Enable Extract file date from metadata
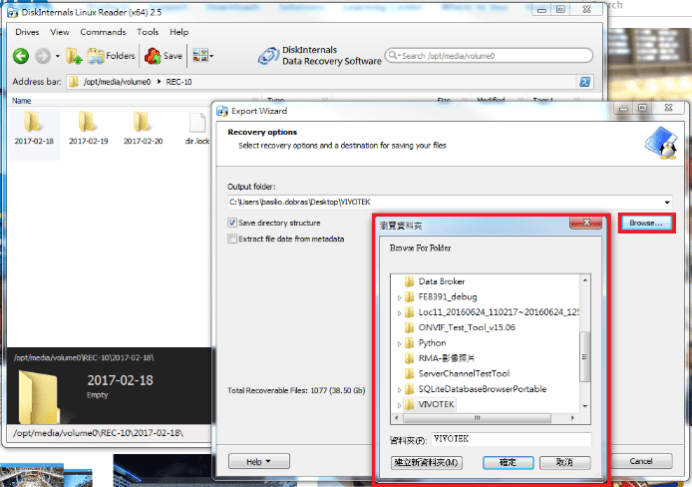The image size is (692, 487). pos(232,239)
